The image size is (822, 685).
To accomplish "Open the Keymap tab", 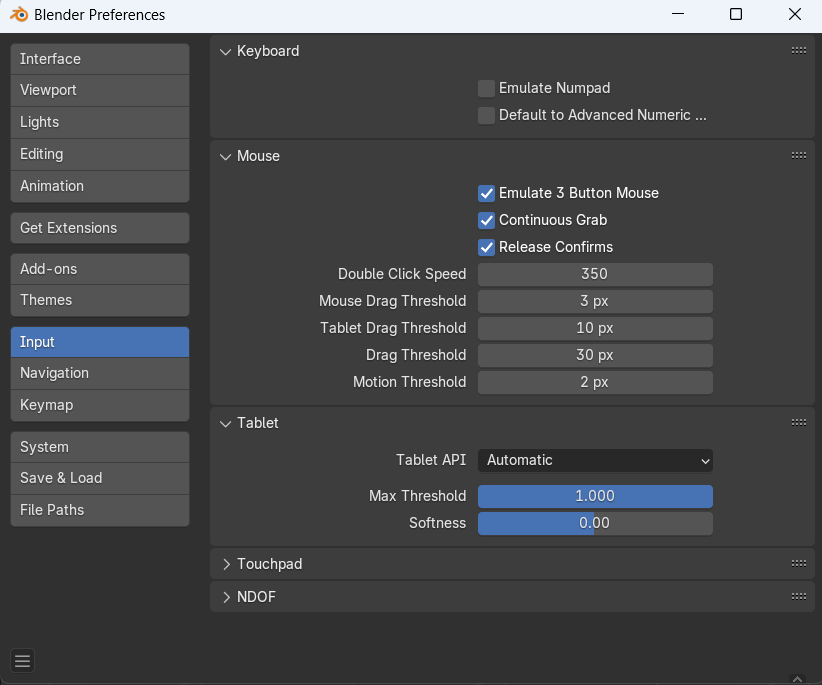I will point(100,405).
